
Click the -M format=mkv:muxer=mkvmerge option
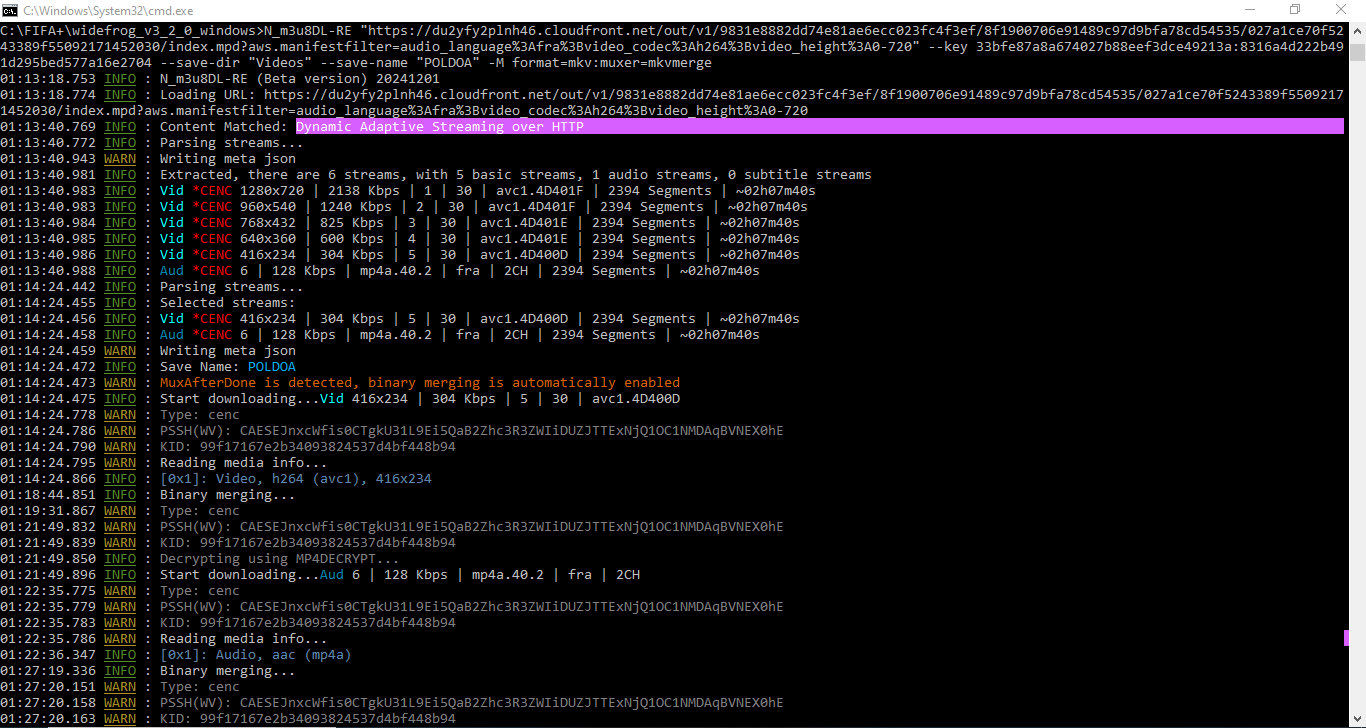point(600,62)
